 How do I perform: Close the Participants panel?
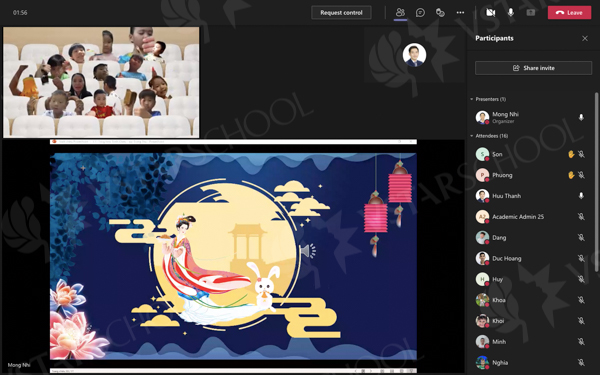(585, 38)
